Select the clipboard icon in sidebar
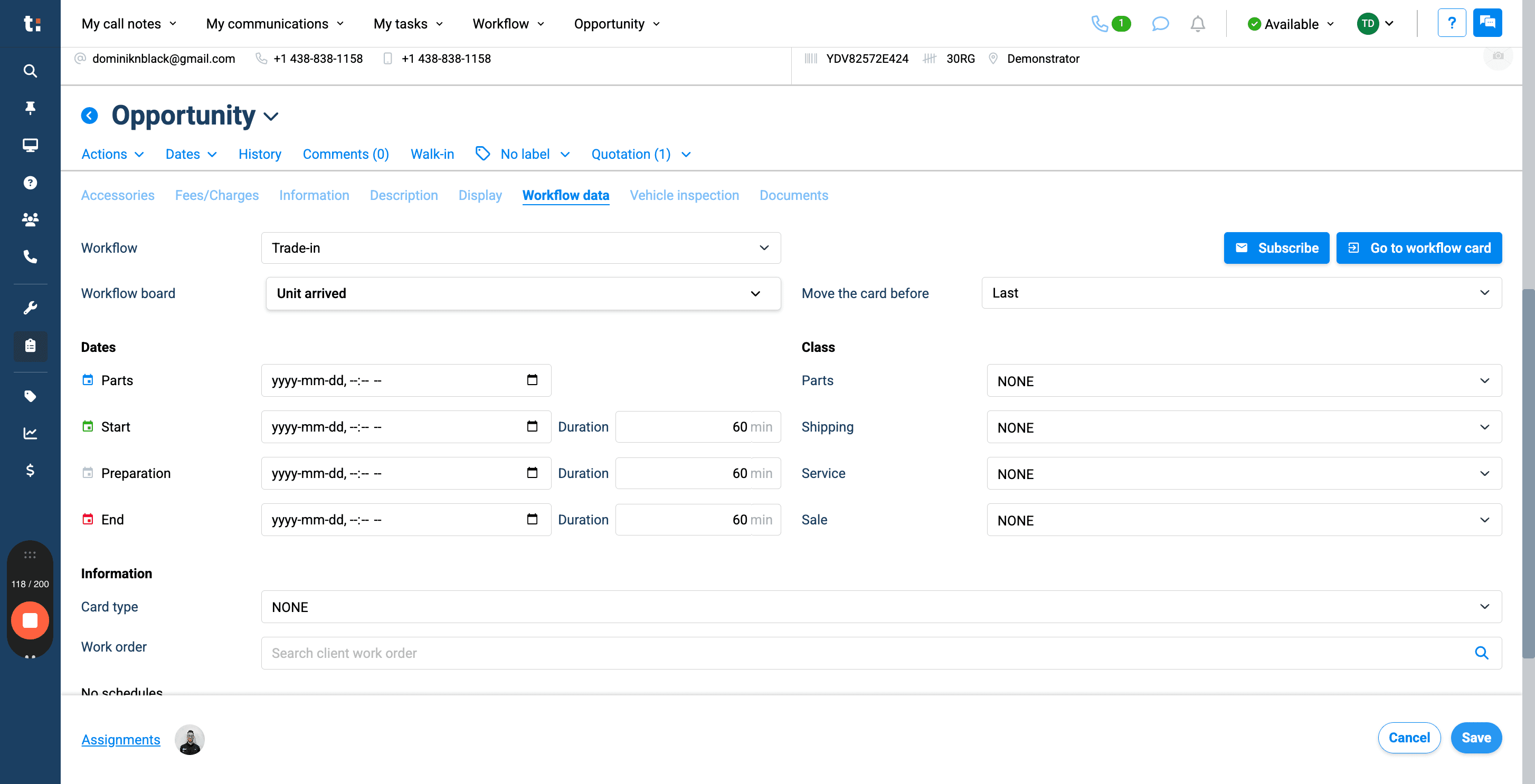 coord(31,346)
